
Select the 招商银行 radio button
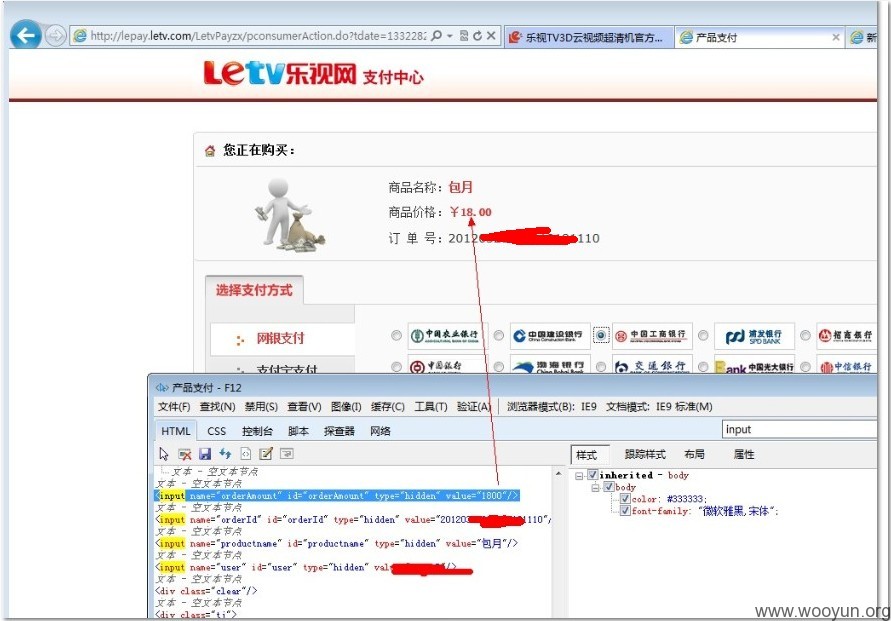805,336
